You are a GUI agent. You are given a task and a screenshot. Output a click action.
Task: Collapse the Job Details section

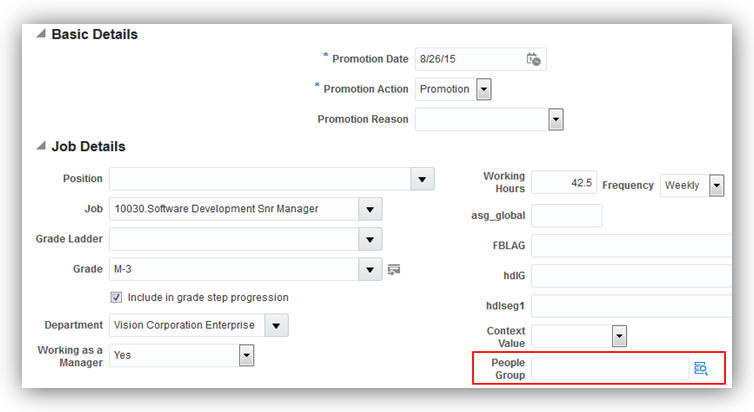click(x=41, y=146)
